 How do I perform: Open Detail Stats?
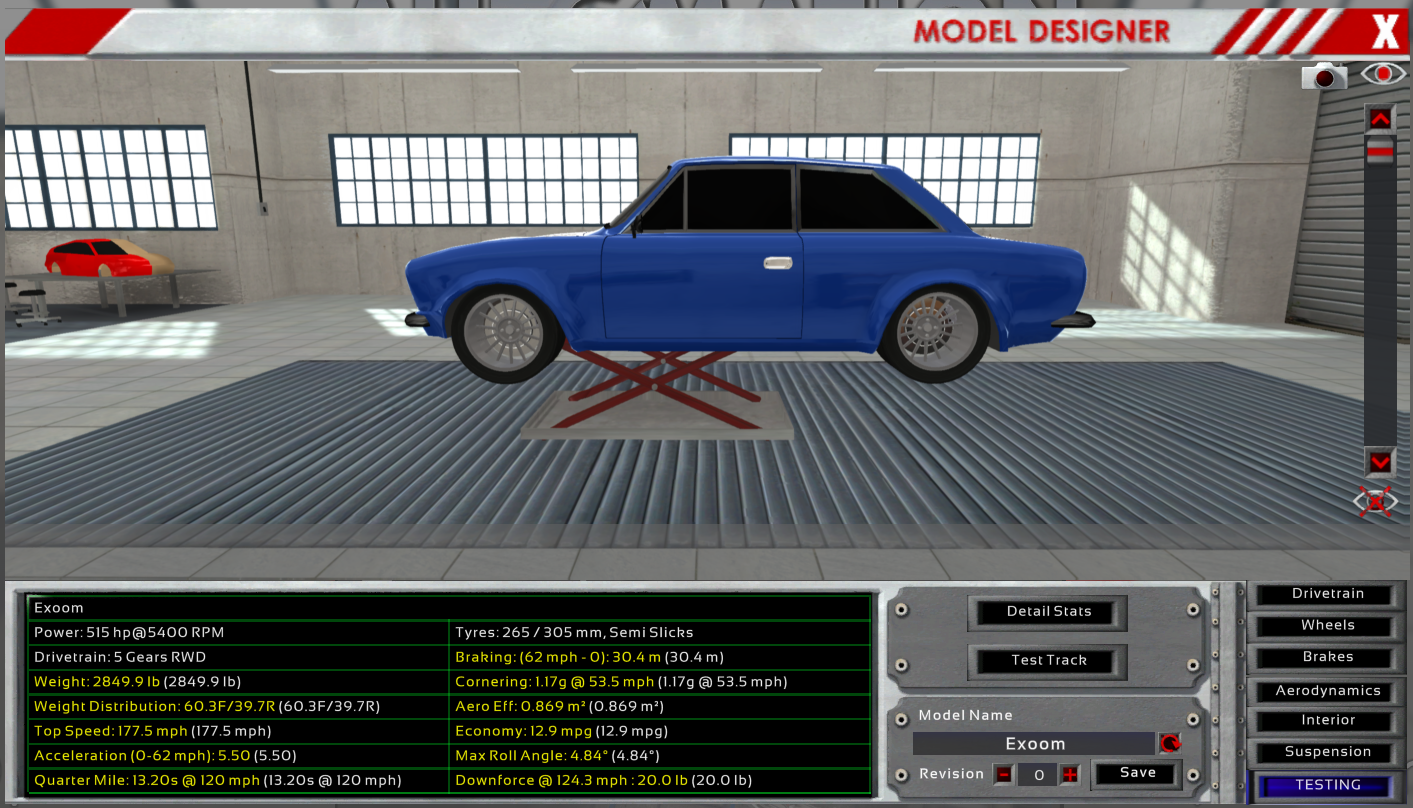point(1048,612)
